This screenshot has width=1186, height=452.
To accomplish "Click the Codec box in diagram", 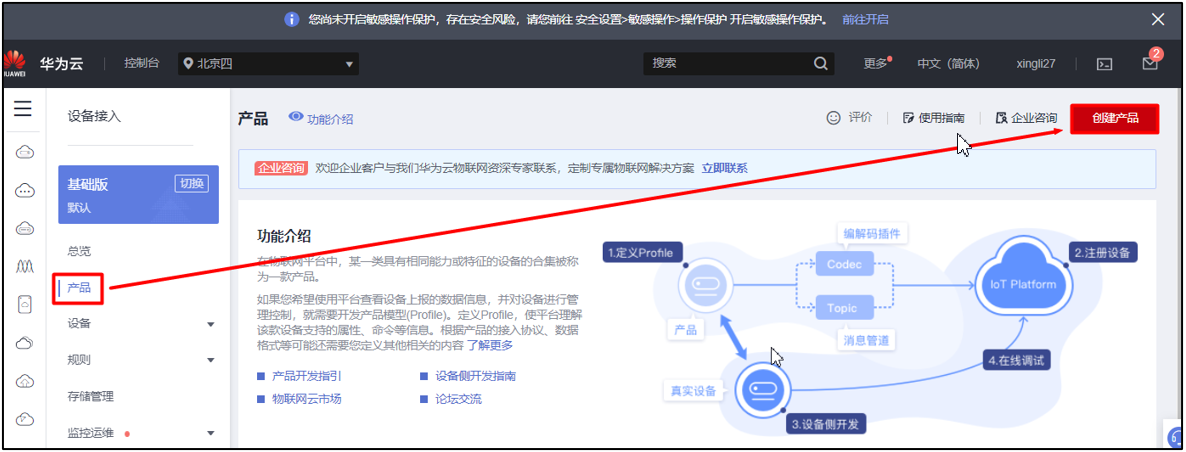I will pos(845,265).
